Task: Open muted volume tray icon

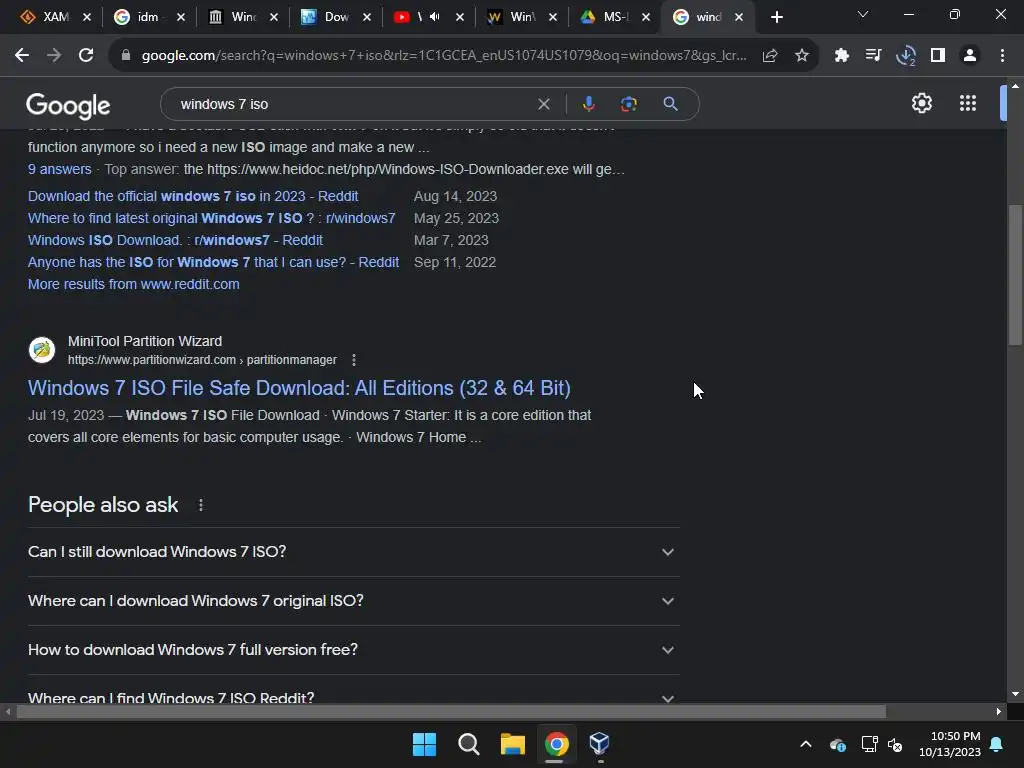Action: tap(895, 744)
